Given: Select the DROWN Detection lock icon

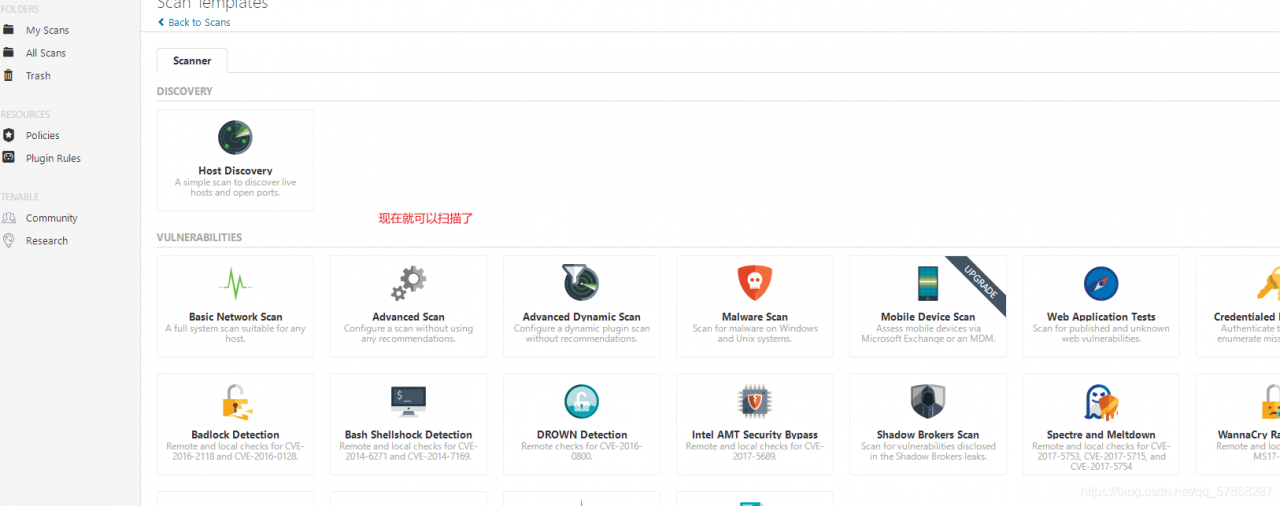Looking at the screenshot, I should click(581, 401).
